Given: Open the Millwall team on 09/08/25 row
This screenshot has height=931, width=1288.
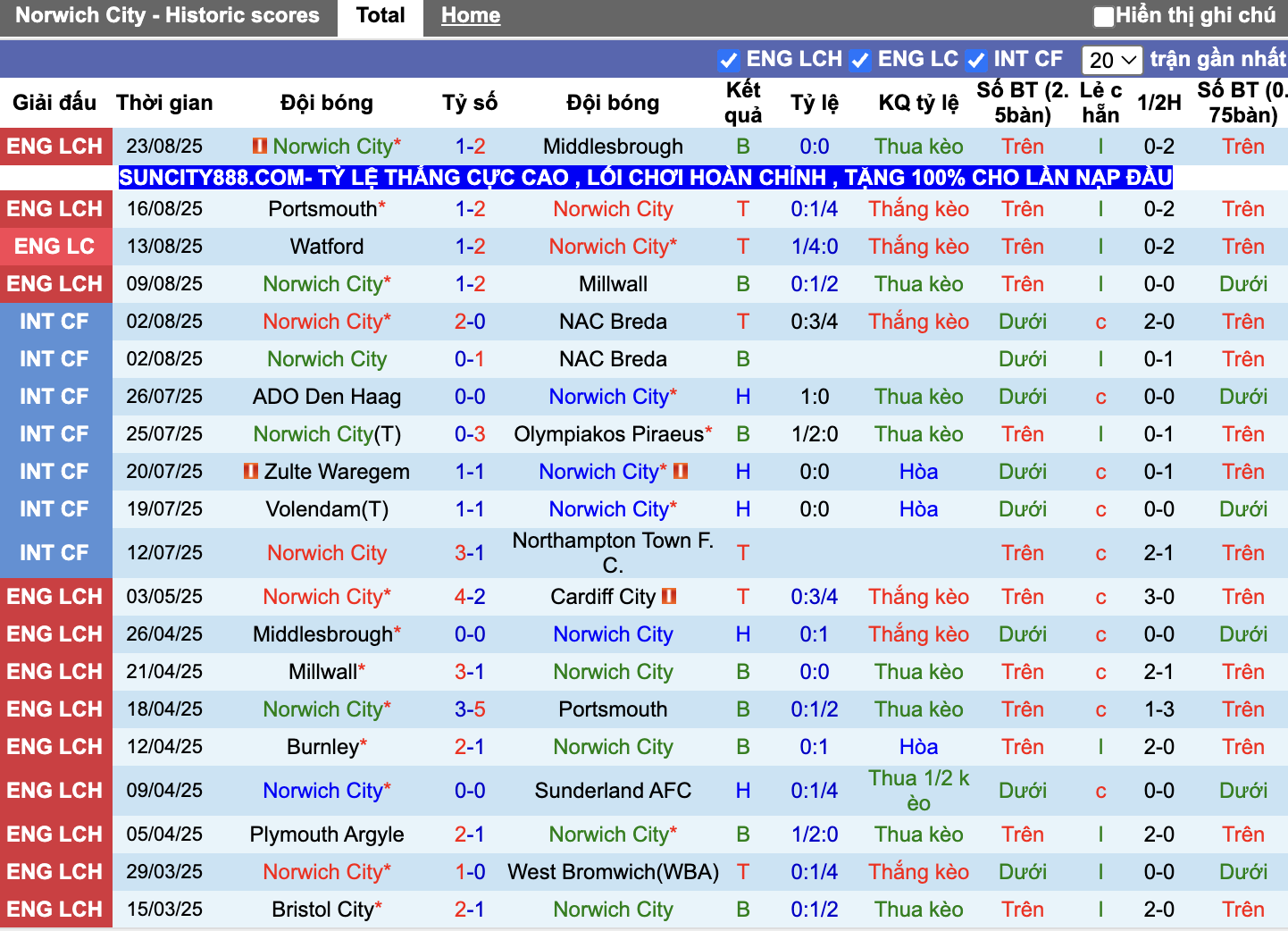Looking at the screenshot, I should point(613,284).
